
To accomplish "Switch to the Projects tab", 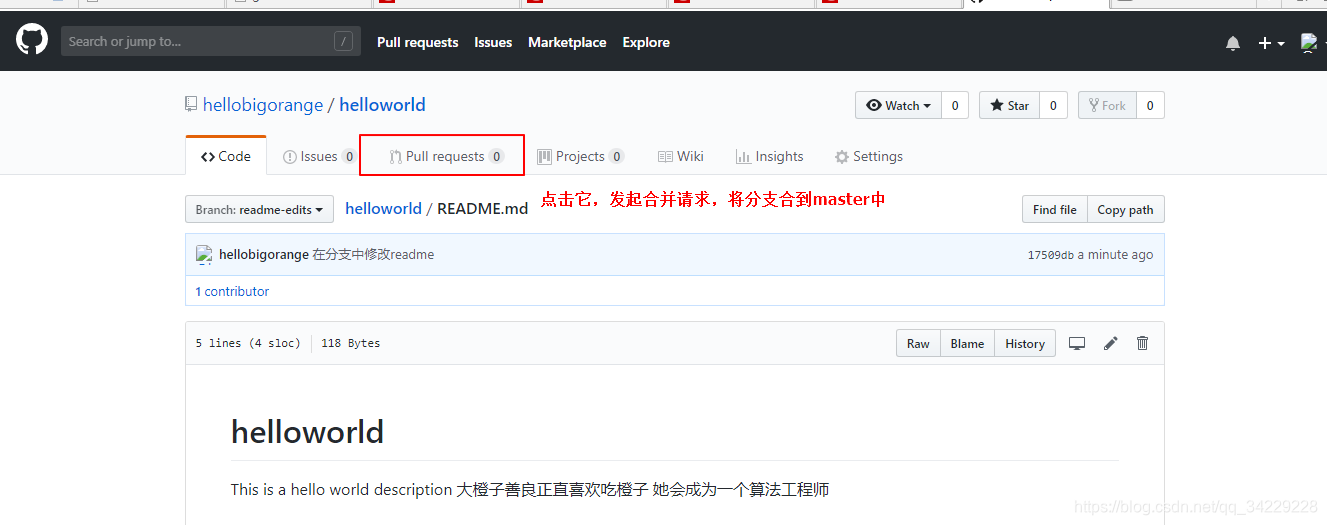I will click(580, 156).
